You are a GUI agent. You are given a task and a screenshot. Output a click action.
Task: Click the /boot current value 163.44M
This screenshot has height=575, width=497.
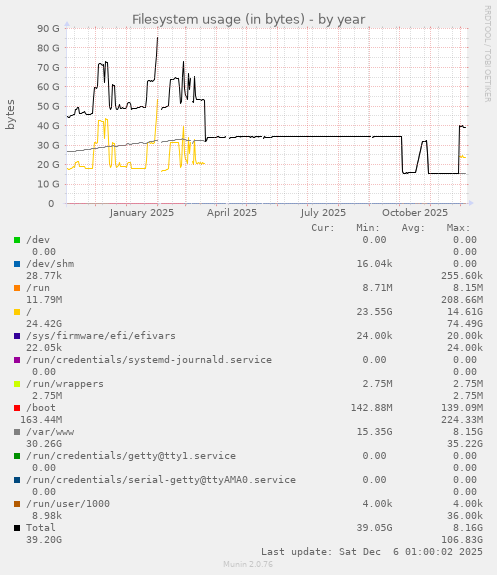coord(41,420)
